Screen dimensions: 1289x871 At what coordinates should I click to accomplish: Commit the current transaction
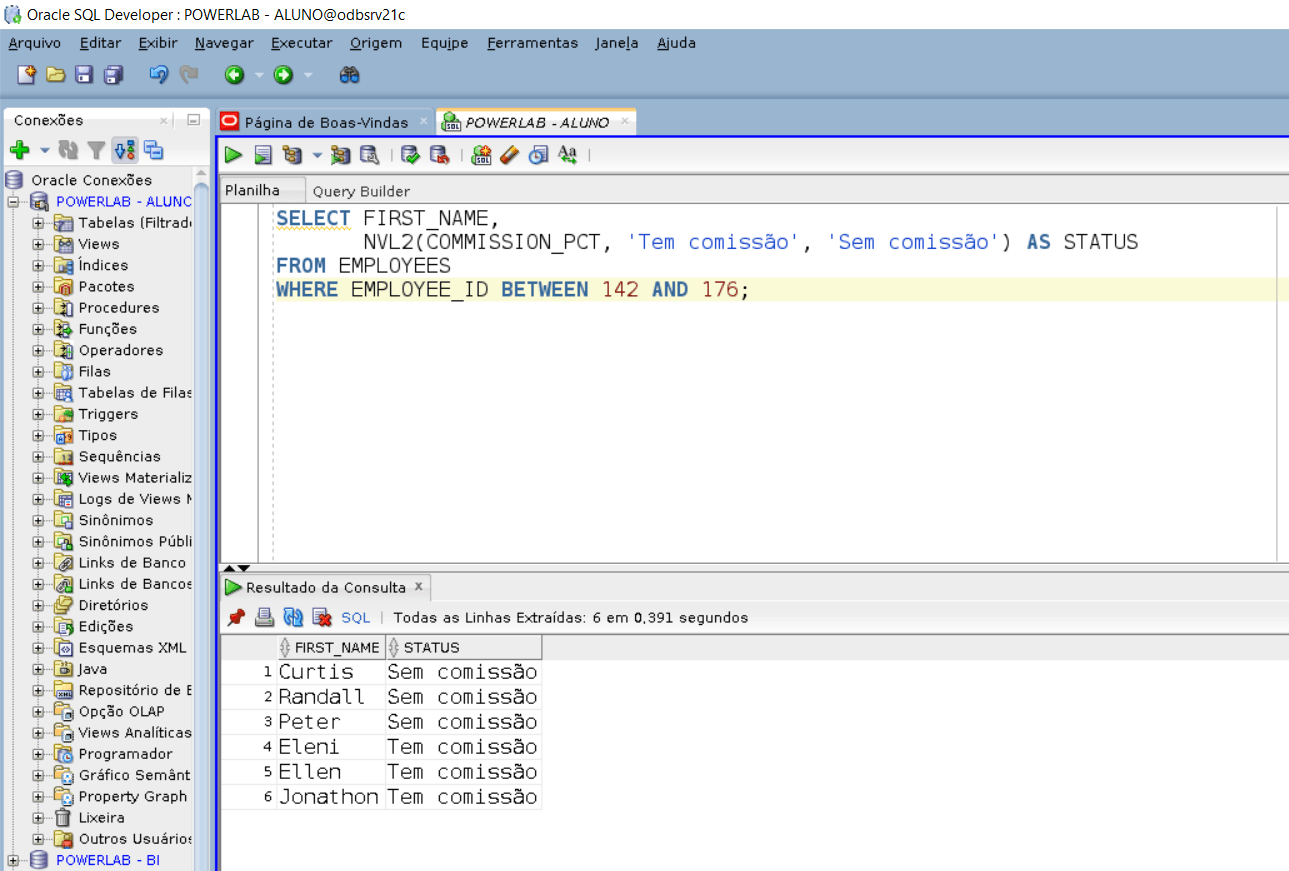(x=410, y=153)
